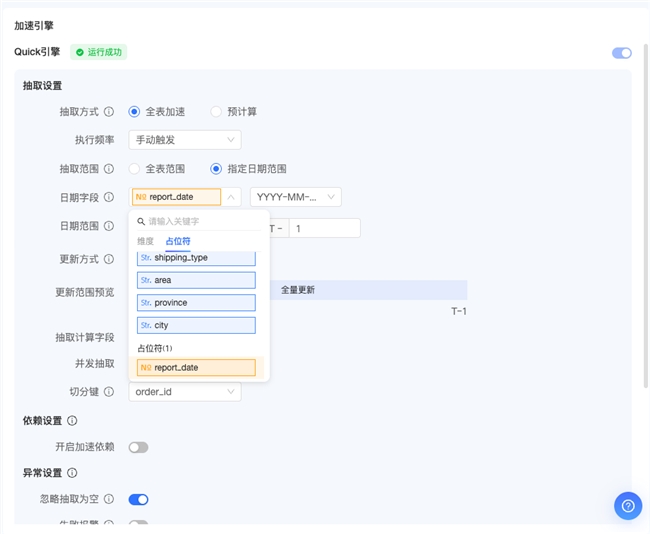Switch to the 维度 tab in the field list
This screenshot has width=650, height=534.
tap(145, 241)
